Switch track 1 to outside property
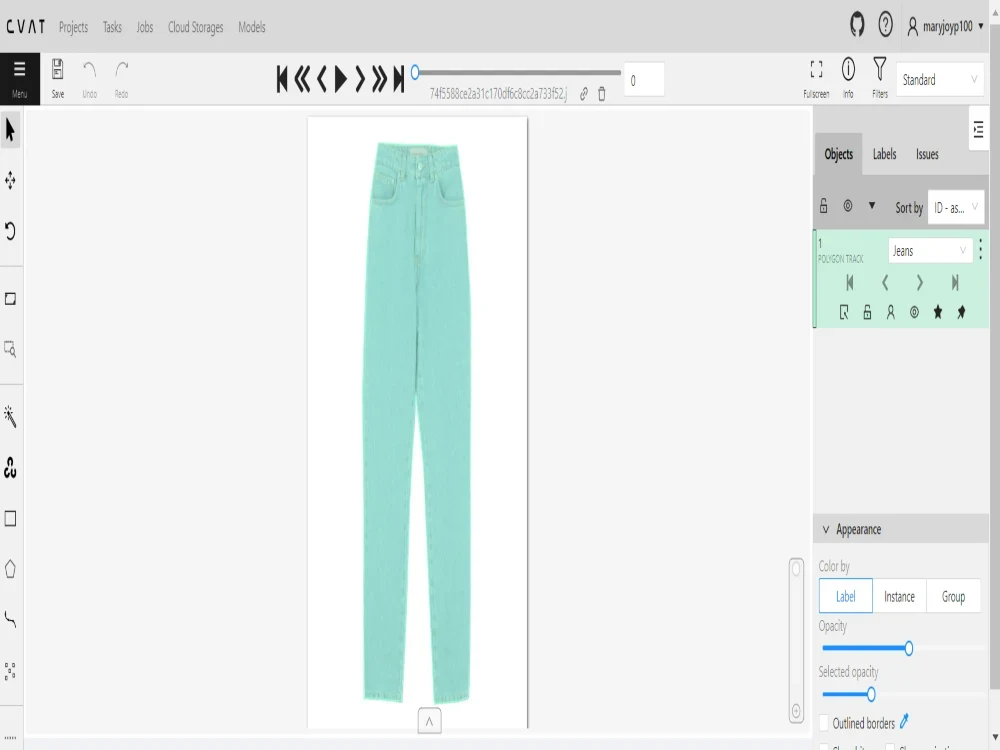 [x=844, y=312]
